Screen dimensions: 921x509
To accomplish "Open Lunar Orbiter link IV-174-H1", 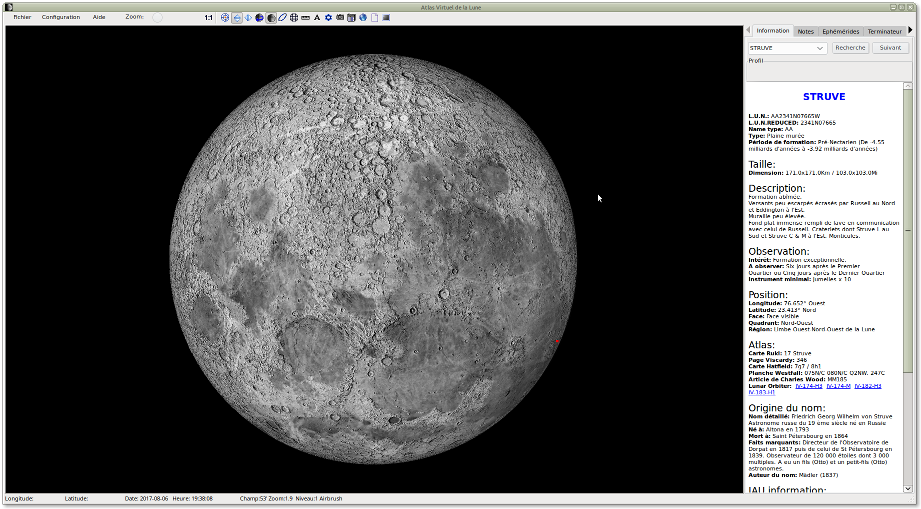I will [809, 386].
